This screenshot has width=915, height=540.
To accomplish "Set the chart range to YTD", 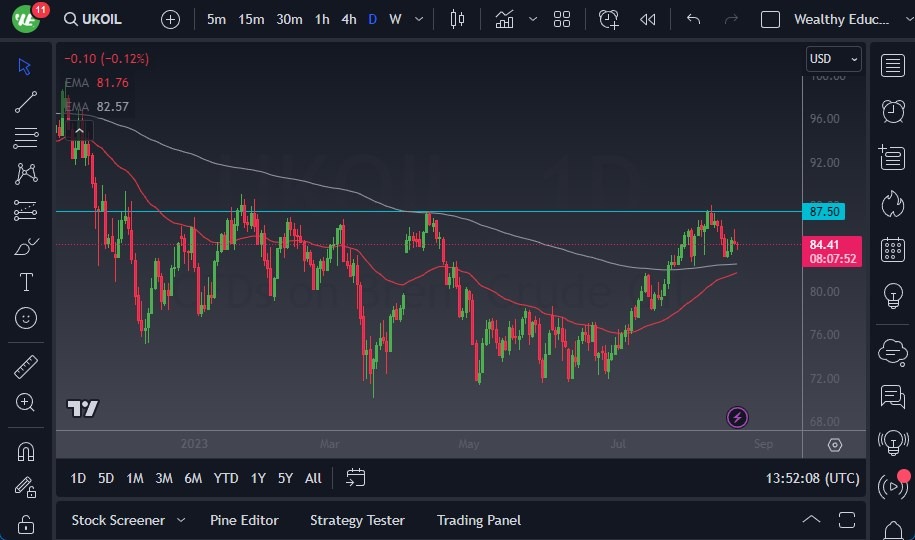I will point(226,478).
